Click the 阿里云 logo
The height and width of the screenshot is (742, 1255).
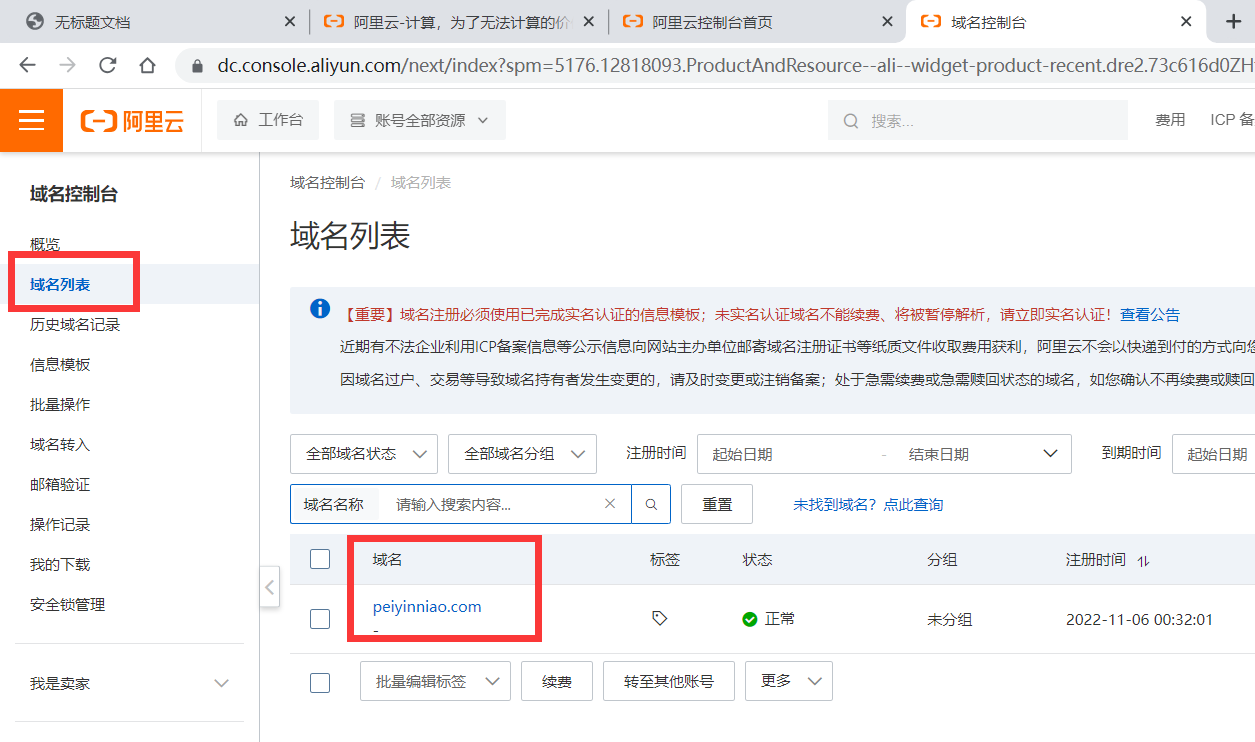click(133, 120)
